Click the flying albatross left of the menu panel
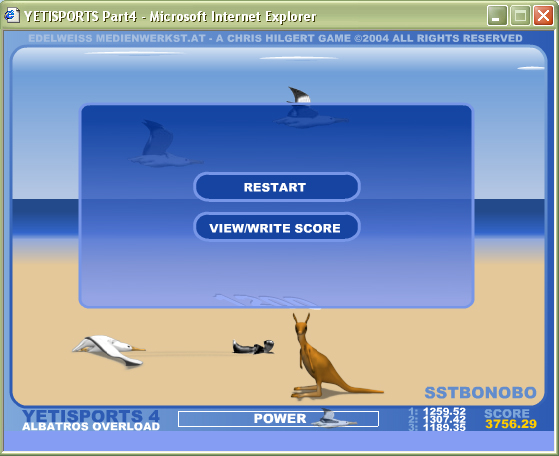Screen dimensions: 559x456 coord(166,144)
